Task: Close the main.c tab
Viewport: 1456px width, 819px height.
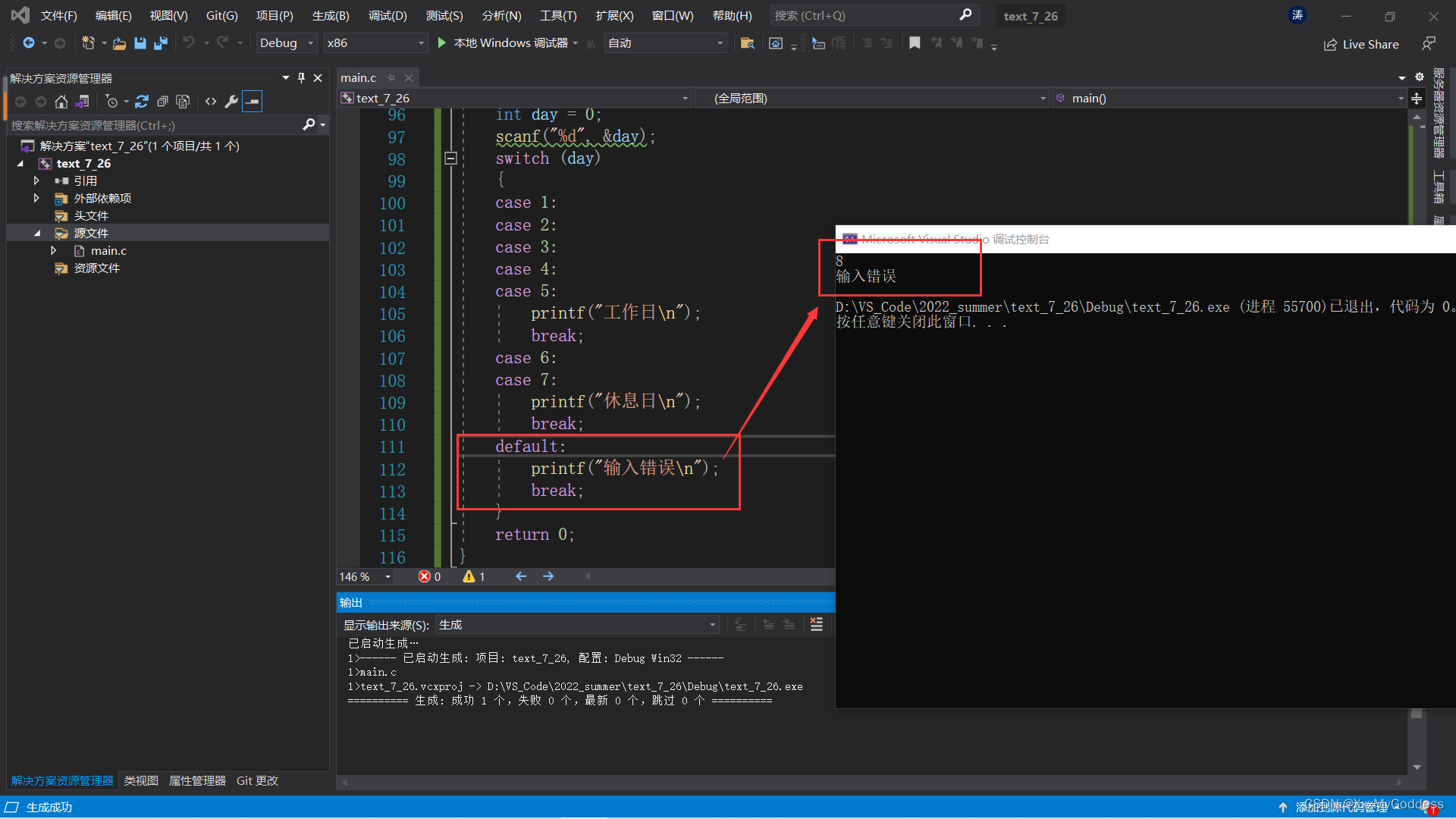Action: tap(409, 78)
